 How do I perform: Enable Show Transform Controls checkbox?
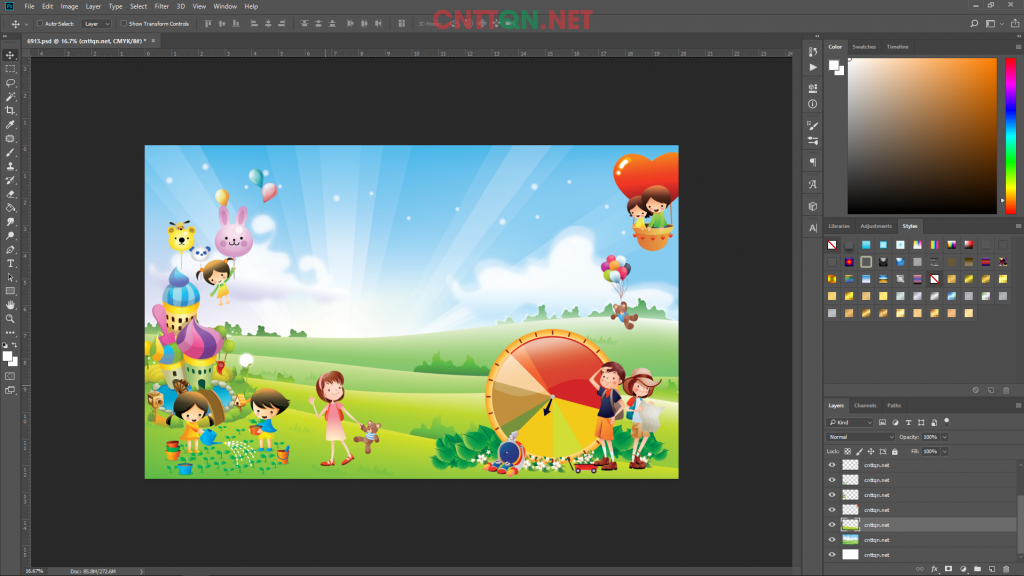(123, 24)
